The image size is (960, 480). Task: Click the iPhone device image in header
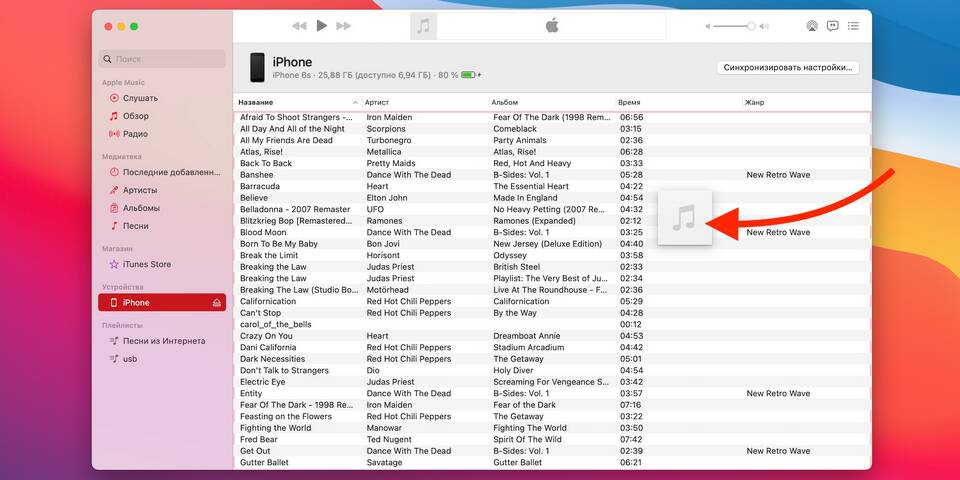[x=257, y=67]
